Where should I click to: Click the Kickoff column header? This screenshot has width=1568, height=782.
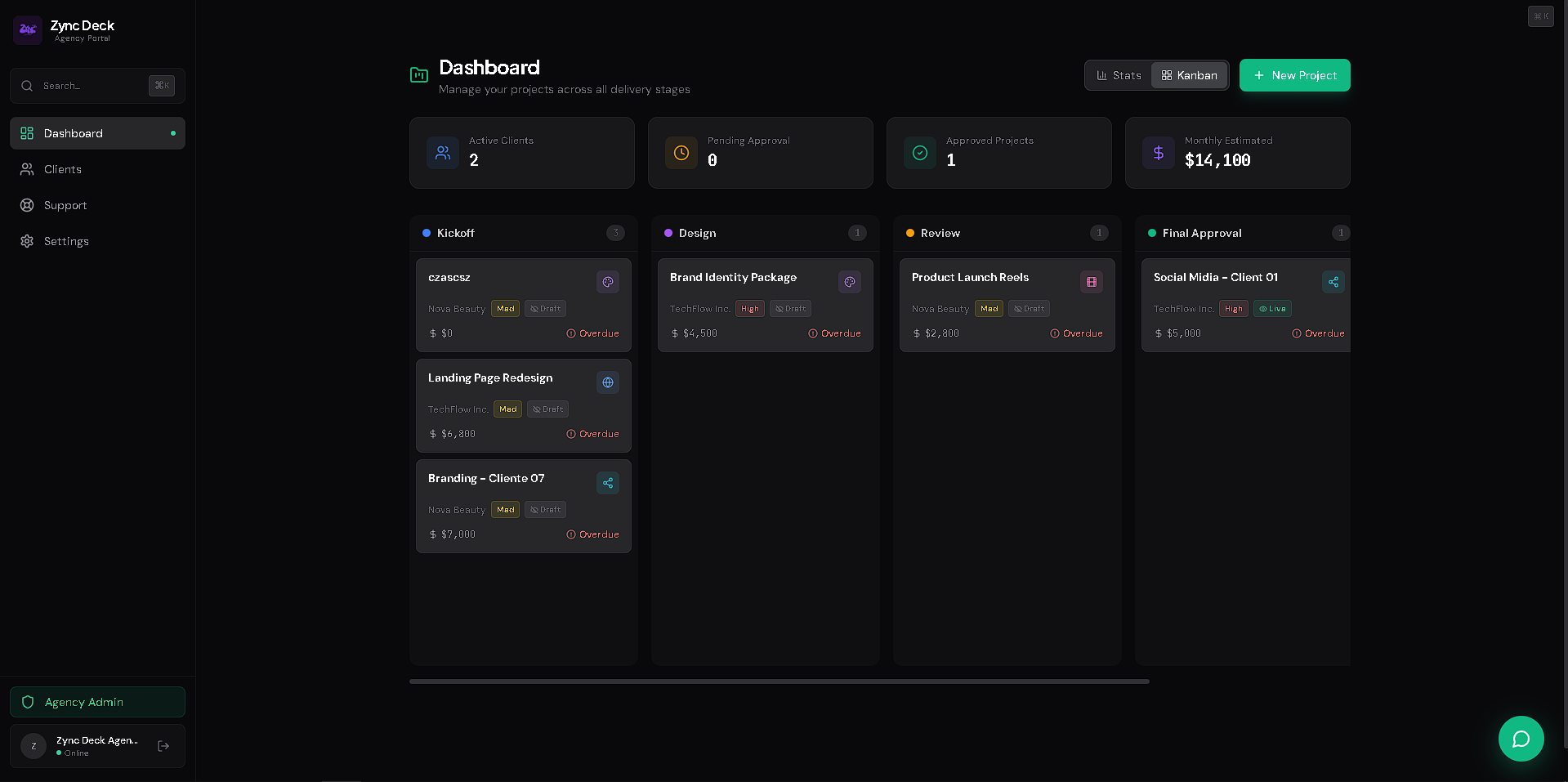point(524,233)
